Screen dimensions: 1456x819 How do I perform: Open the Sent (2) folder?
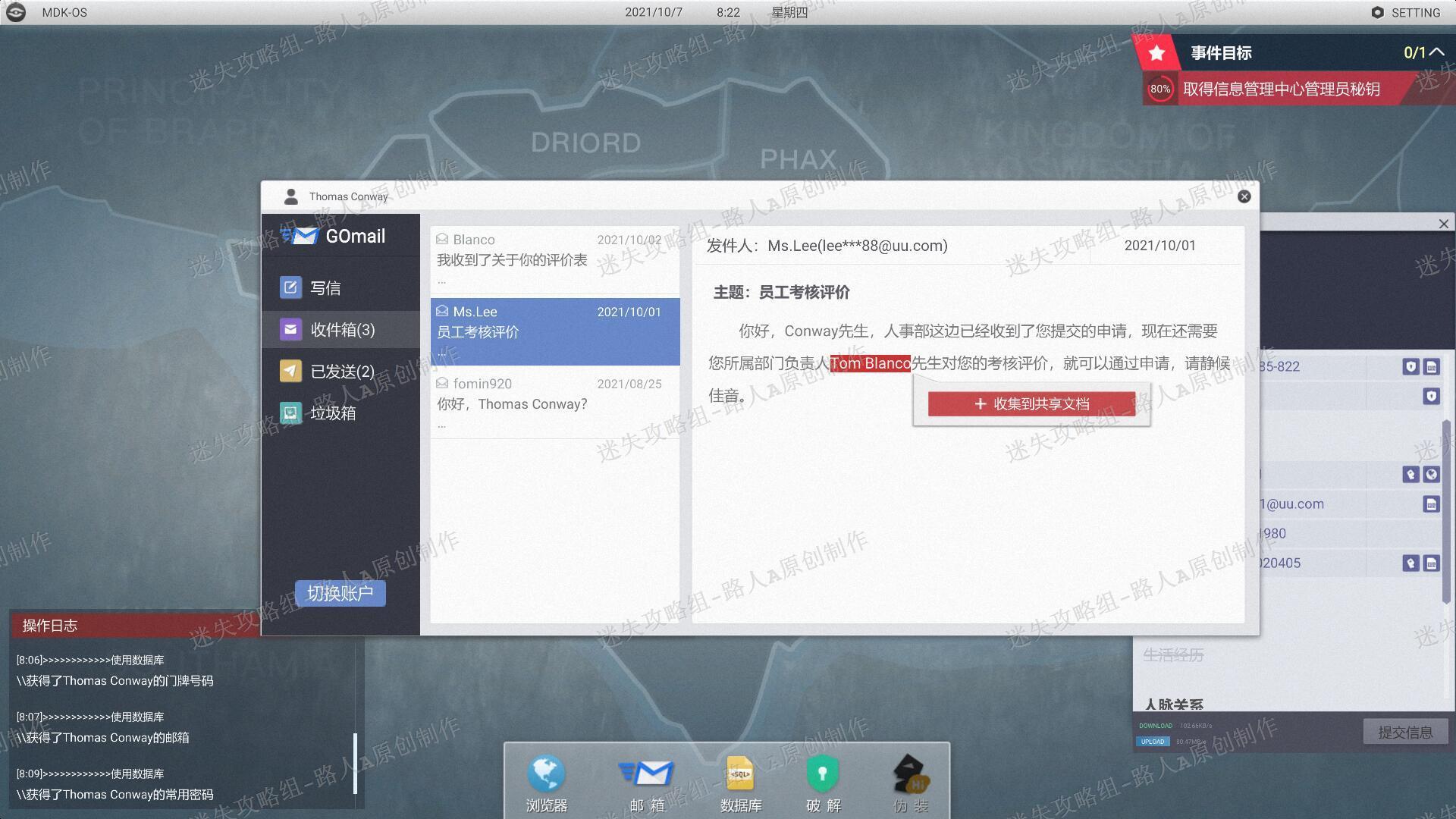click(340, 371)
